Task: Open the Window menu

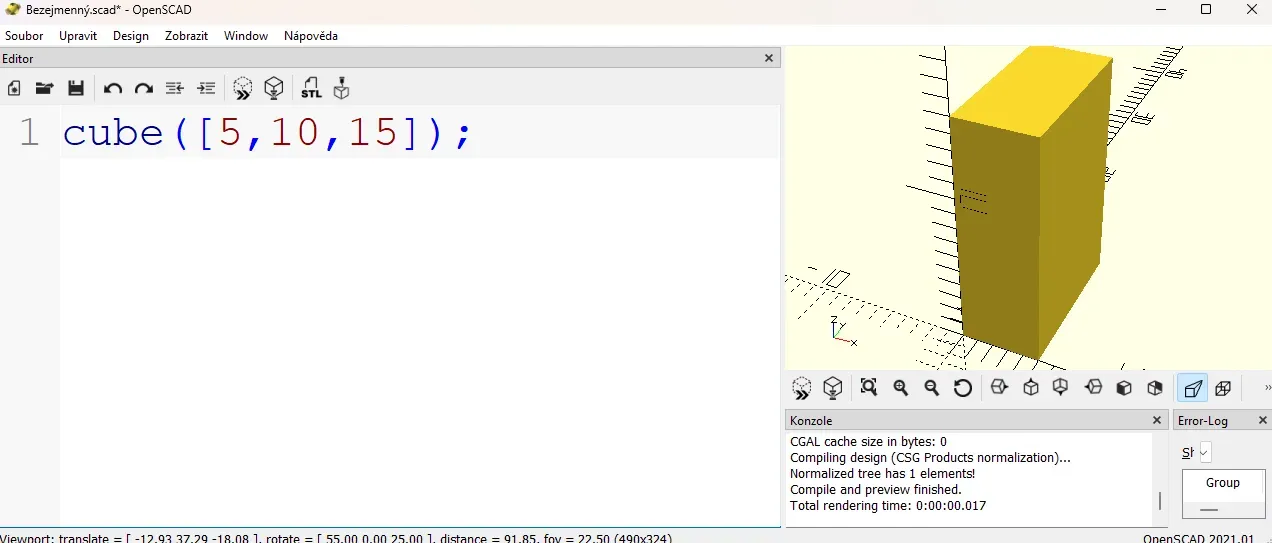Action: [x=246, y=35]
